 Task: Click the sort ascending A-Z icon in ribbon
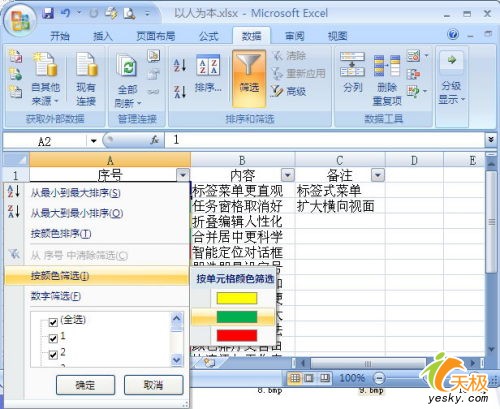pyautogui.click(x=180, y=65)
